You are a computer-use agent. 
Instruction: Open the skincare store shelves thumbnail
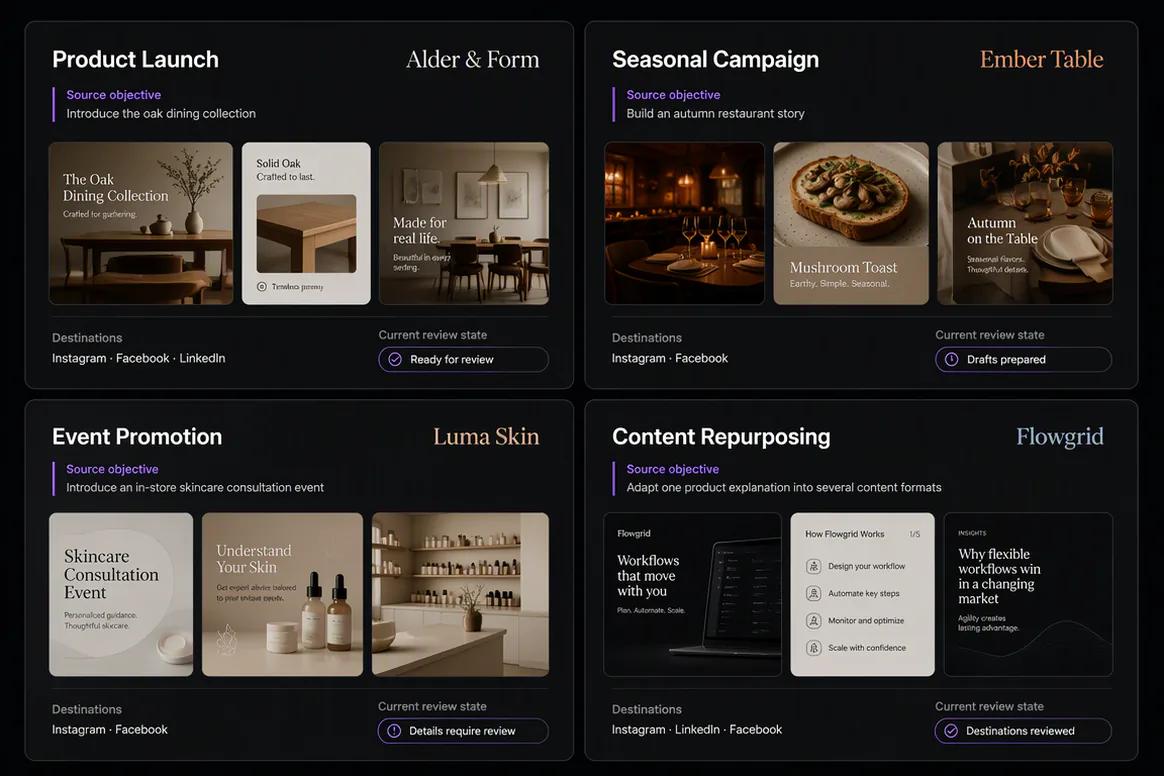(460, 594)
